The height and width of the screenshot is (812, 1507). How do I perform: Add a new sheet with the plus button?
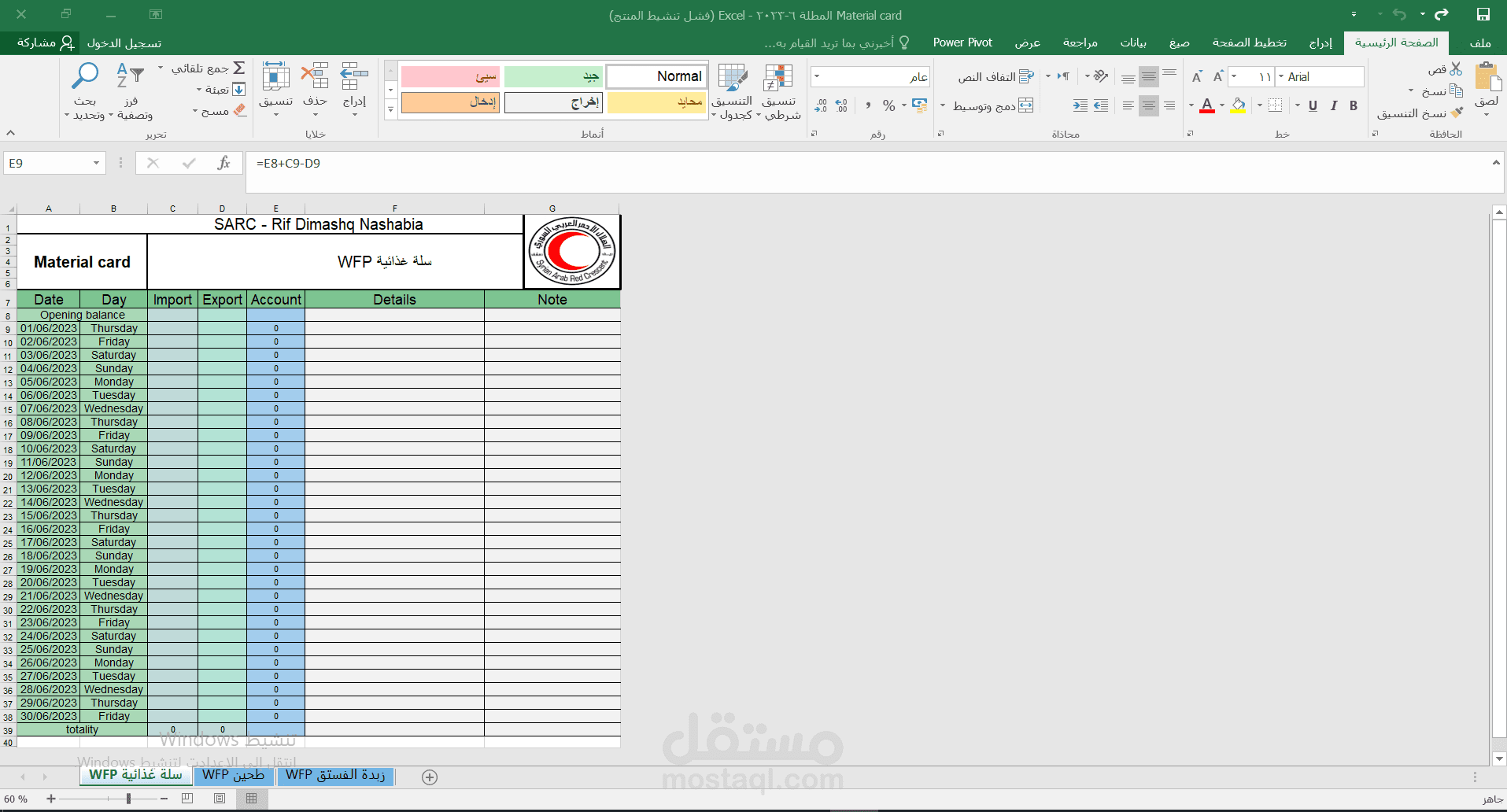[430, 777]
